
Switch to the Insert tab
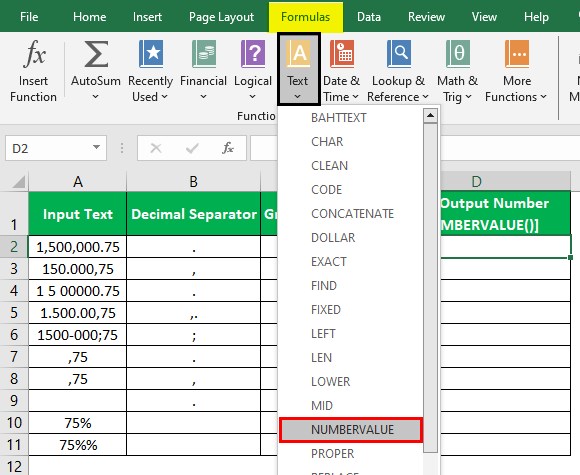[147, 17]
